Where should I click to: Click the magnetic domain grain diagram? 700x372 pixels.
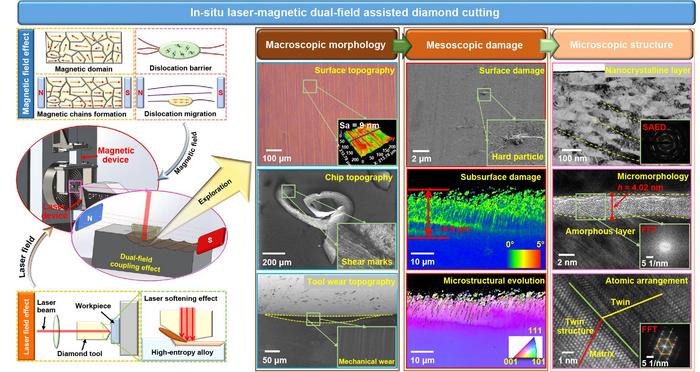(83, 47)
